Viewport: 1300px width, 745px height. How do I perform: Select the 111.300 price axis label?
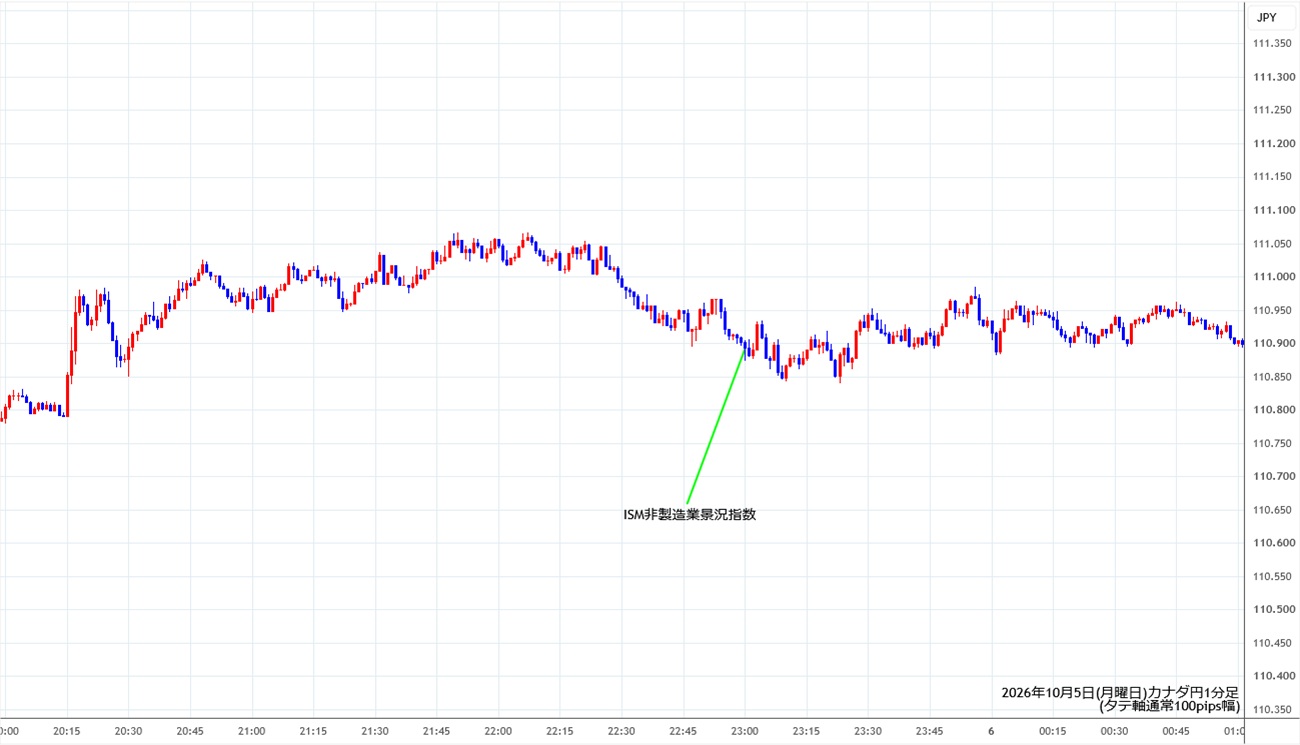click(x=1272, y=77)
